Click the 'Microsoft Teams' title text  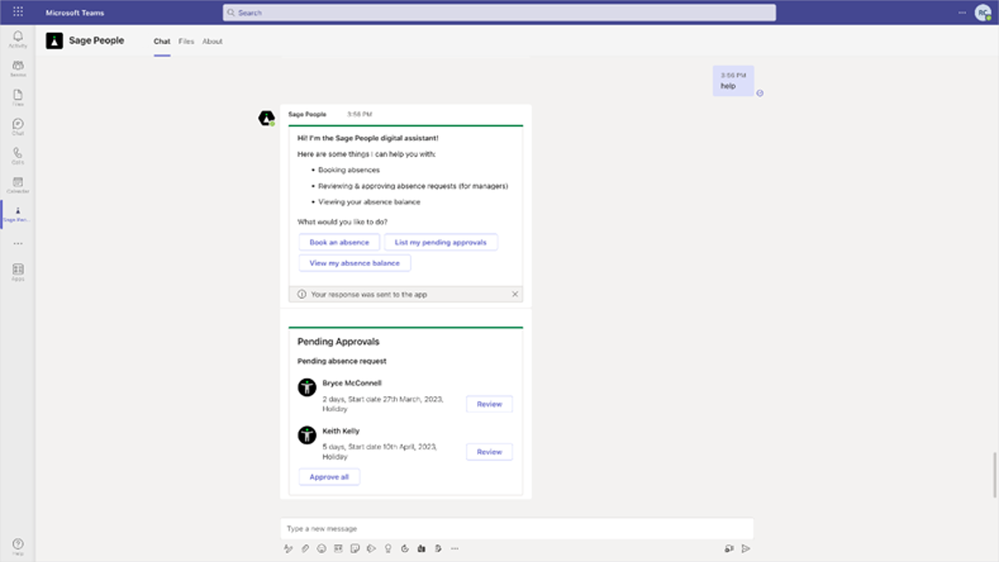(75, 13)
